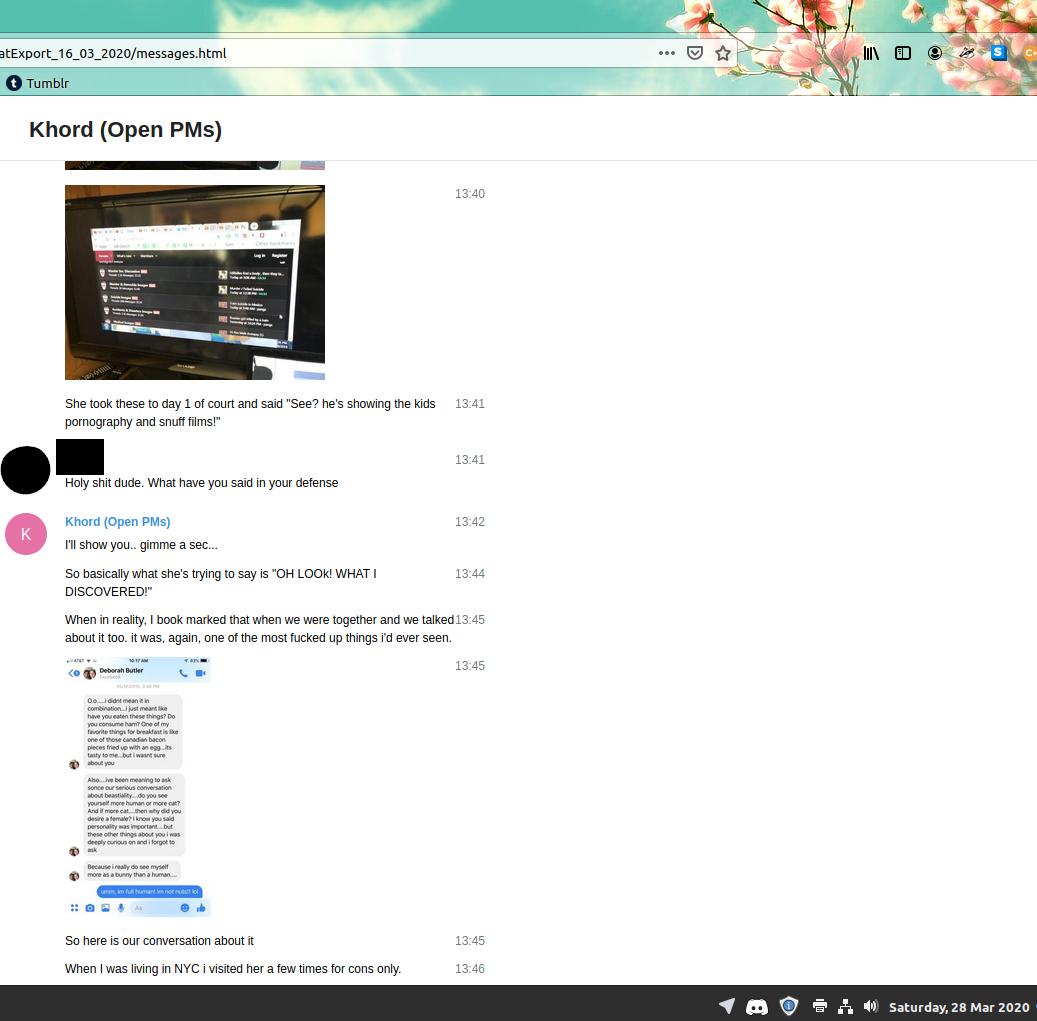The image size is (1037, 1021).
Task: Open the page actions three-dot menu
Action: (667, 53)
